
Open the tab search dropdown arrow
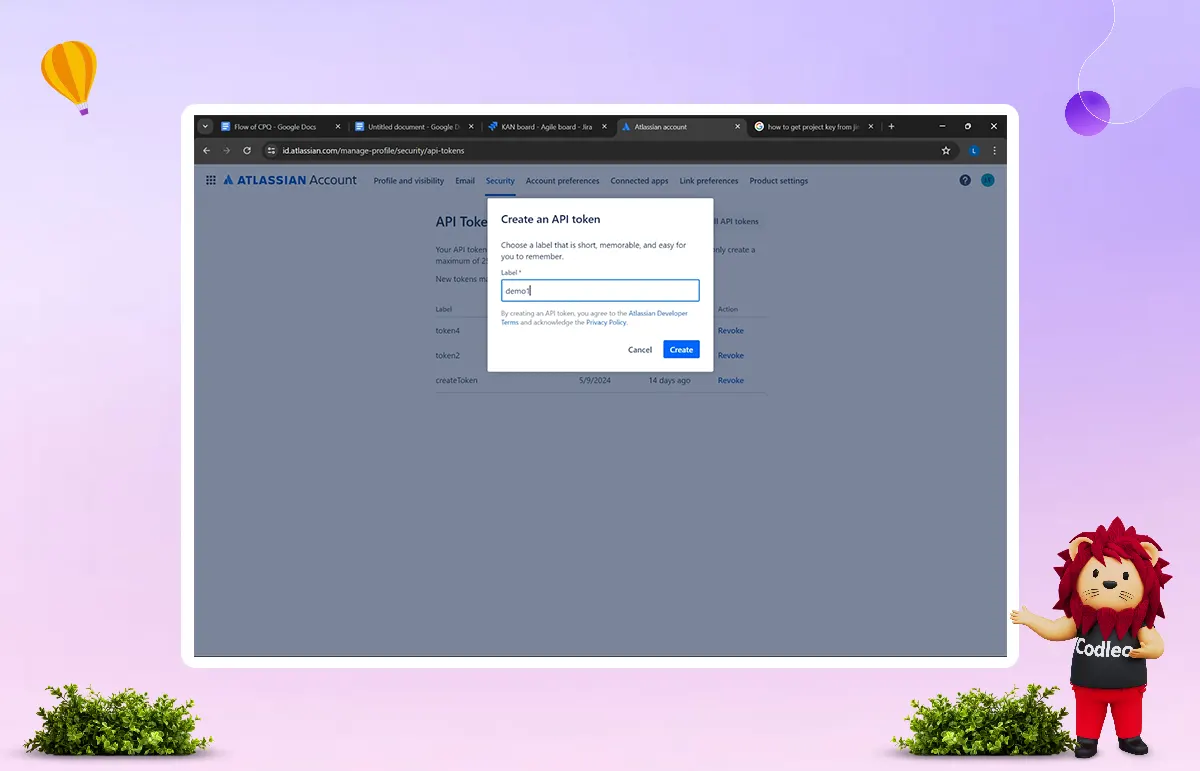click(205, 127)
